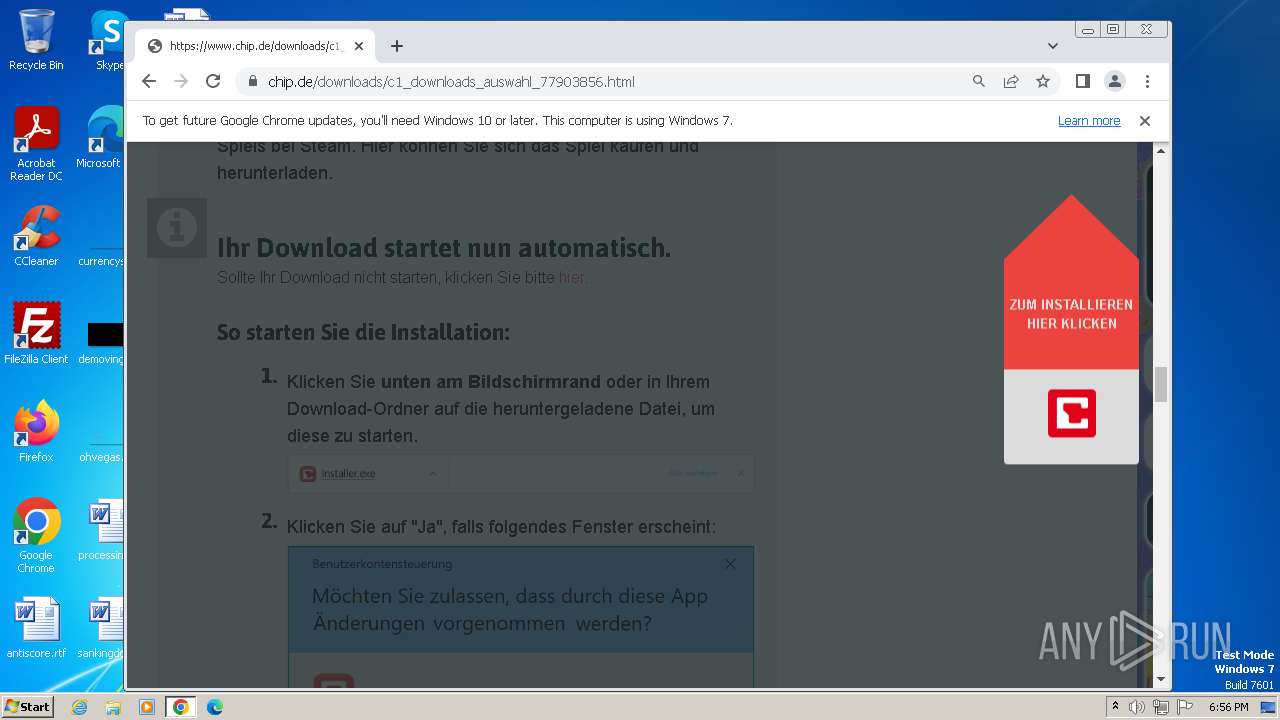Follow the Learn more link
This screenshot has height=720, width=1280.
pos(1089,121)
